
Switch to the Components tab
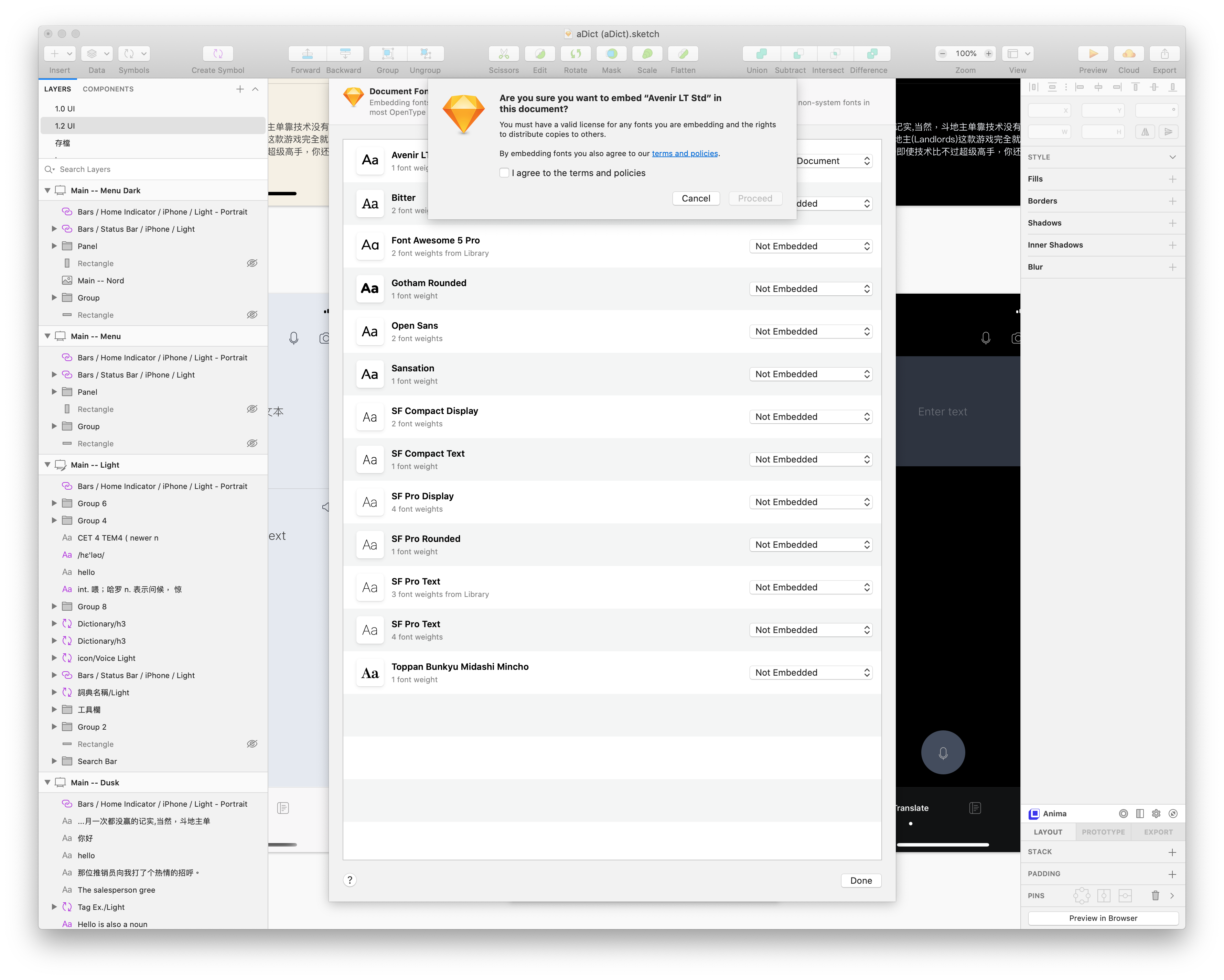tap(108, 89)
